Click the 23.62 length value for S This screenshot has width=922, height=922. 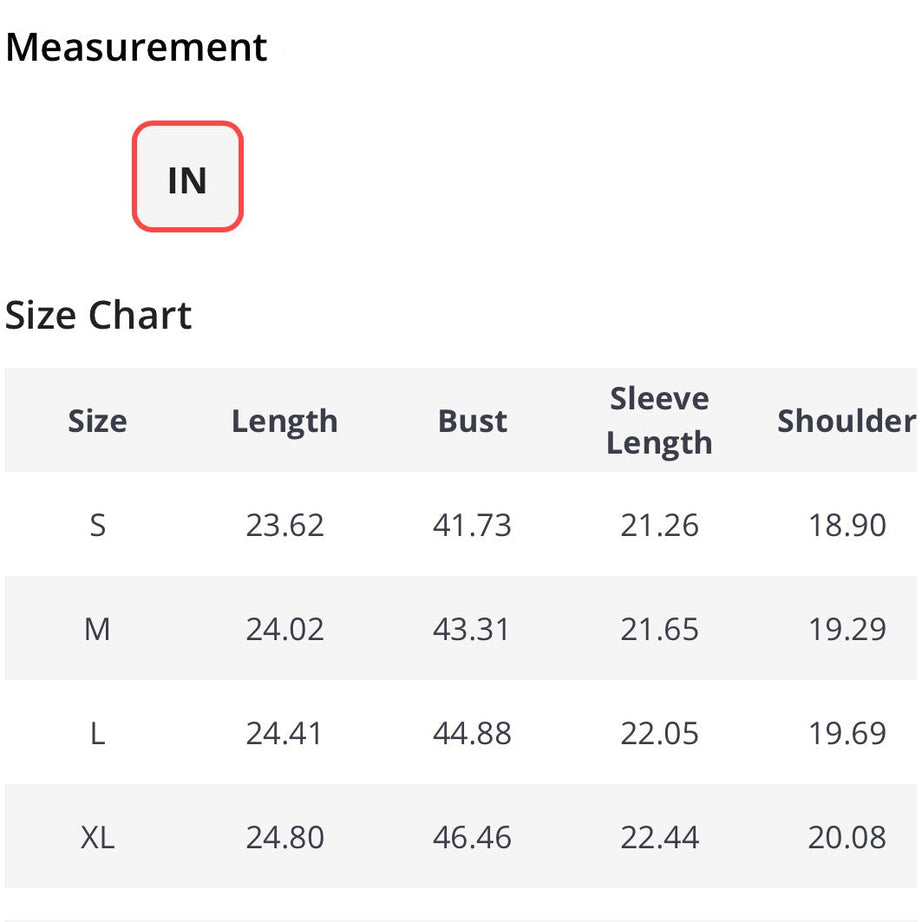click(x=285, y=525)
